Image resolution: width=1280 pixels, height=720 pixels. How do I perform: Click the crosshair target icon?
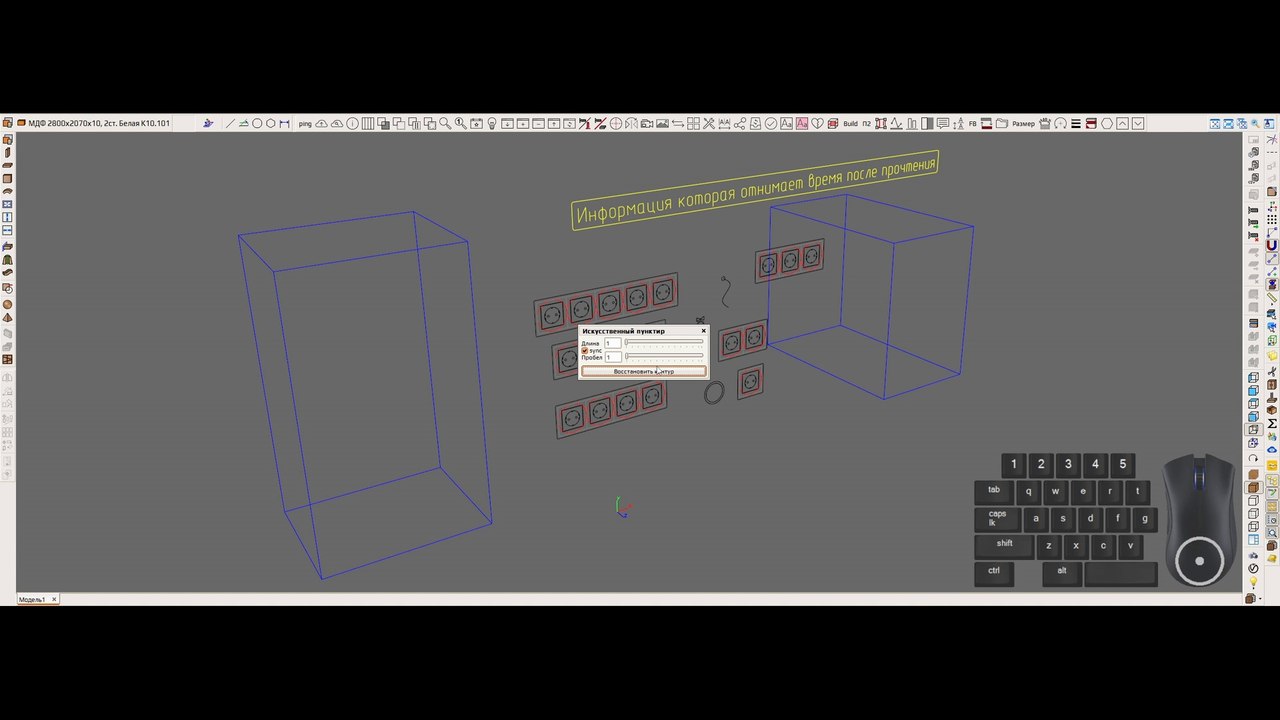tap(616, 124)
